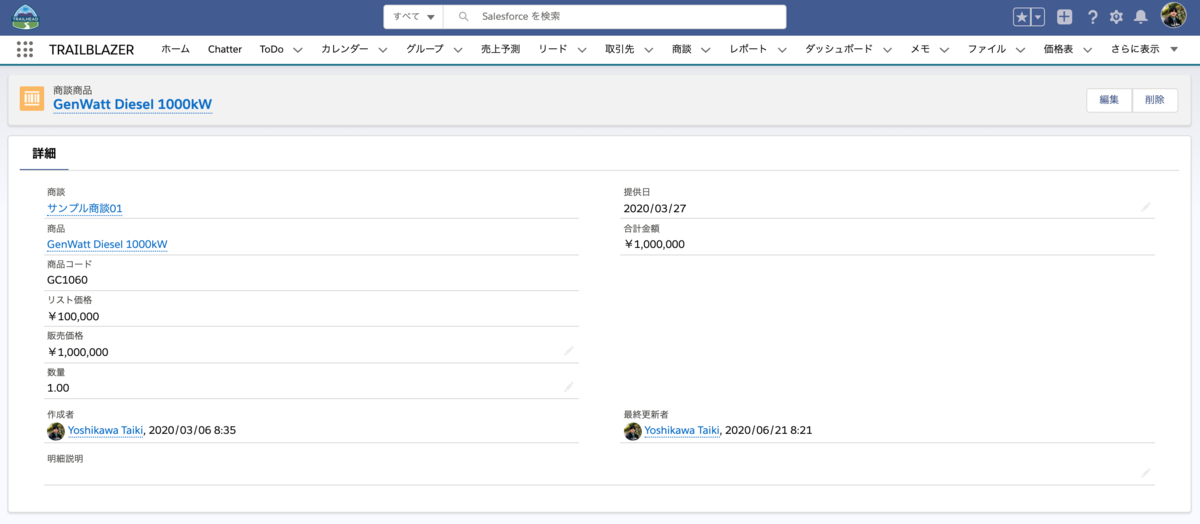
Task: Open 作成者 Yoshikawa Taiki link
Action: tap(106, 431)
